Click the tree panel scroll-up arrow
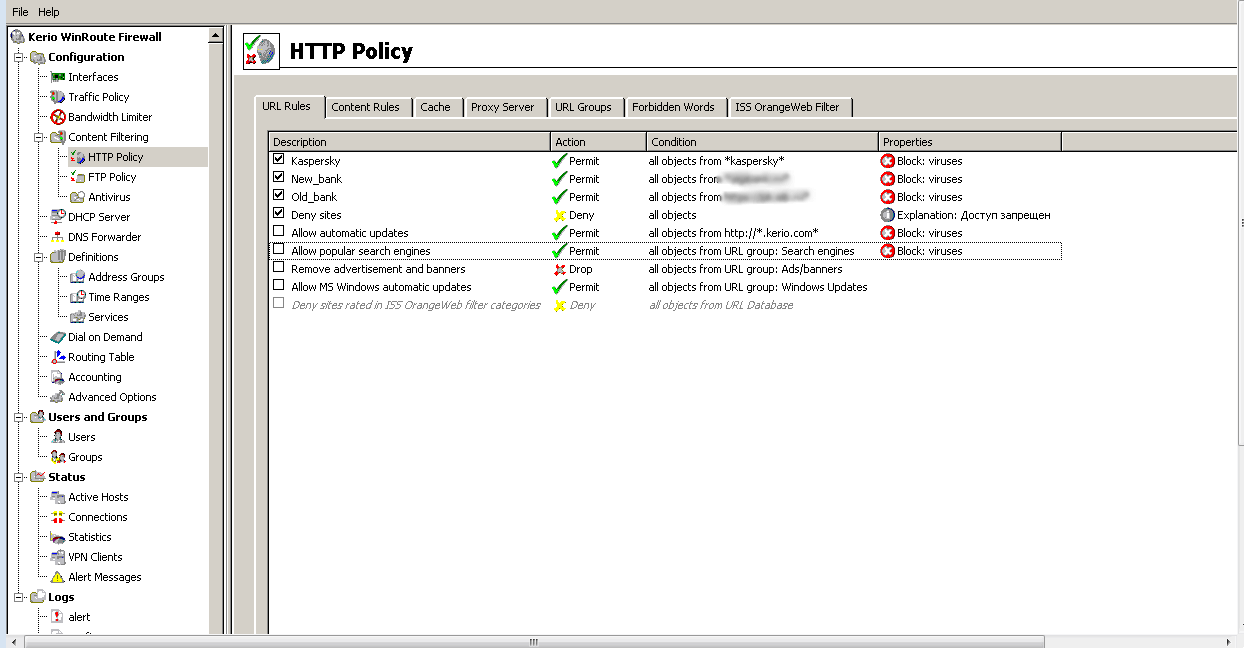1244x648 pixels. [215, 36]
